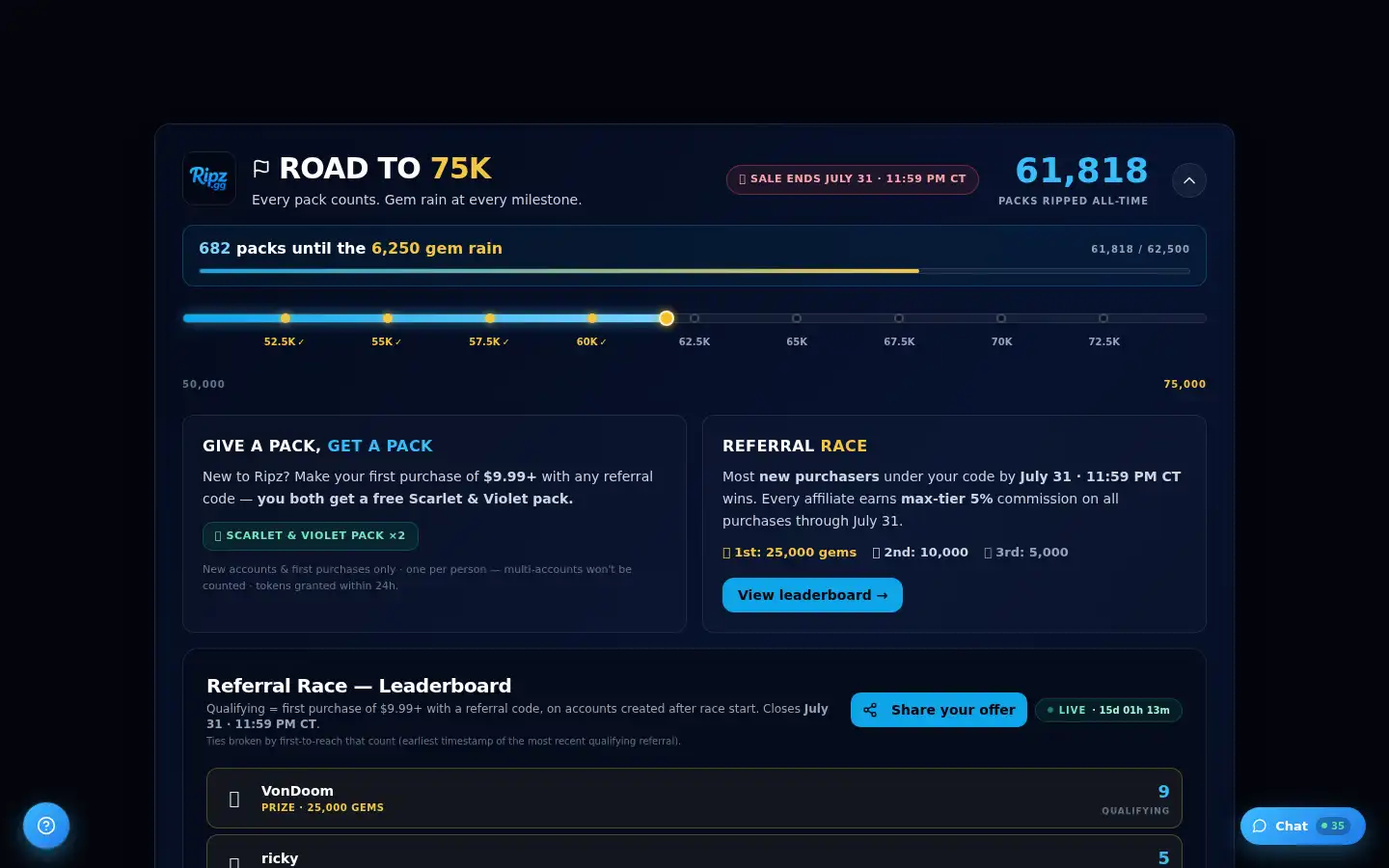1389x868 pixels.
Task: Click VonDoom's PRIZE · 25,000 GEMS label
Action: pyautogui.click(x=322, y=808)
